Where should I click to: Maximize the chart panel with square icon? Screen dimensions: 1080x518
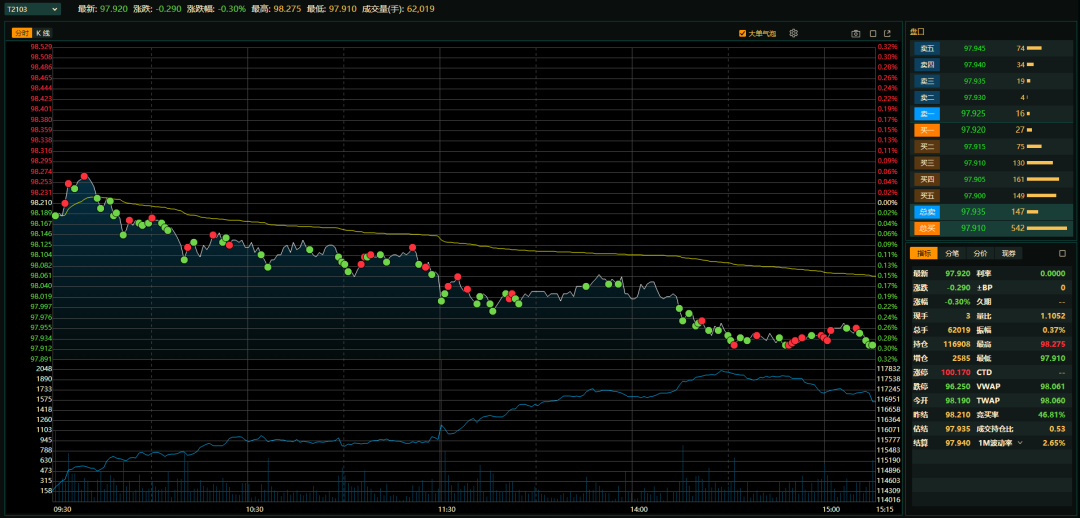872,33
